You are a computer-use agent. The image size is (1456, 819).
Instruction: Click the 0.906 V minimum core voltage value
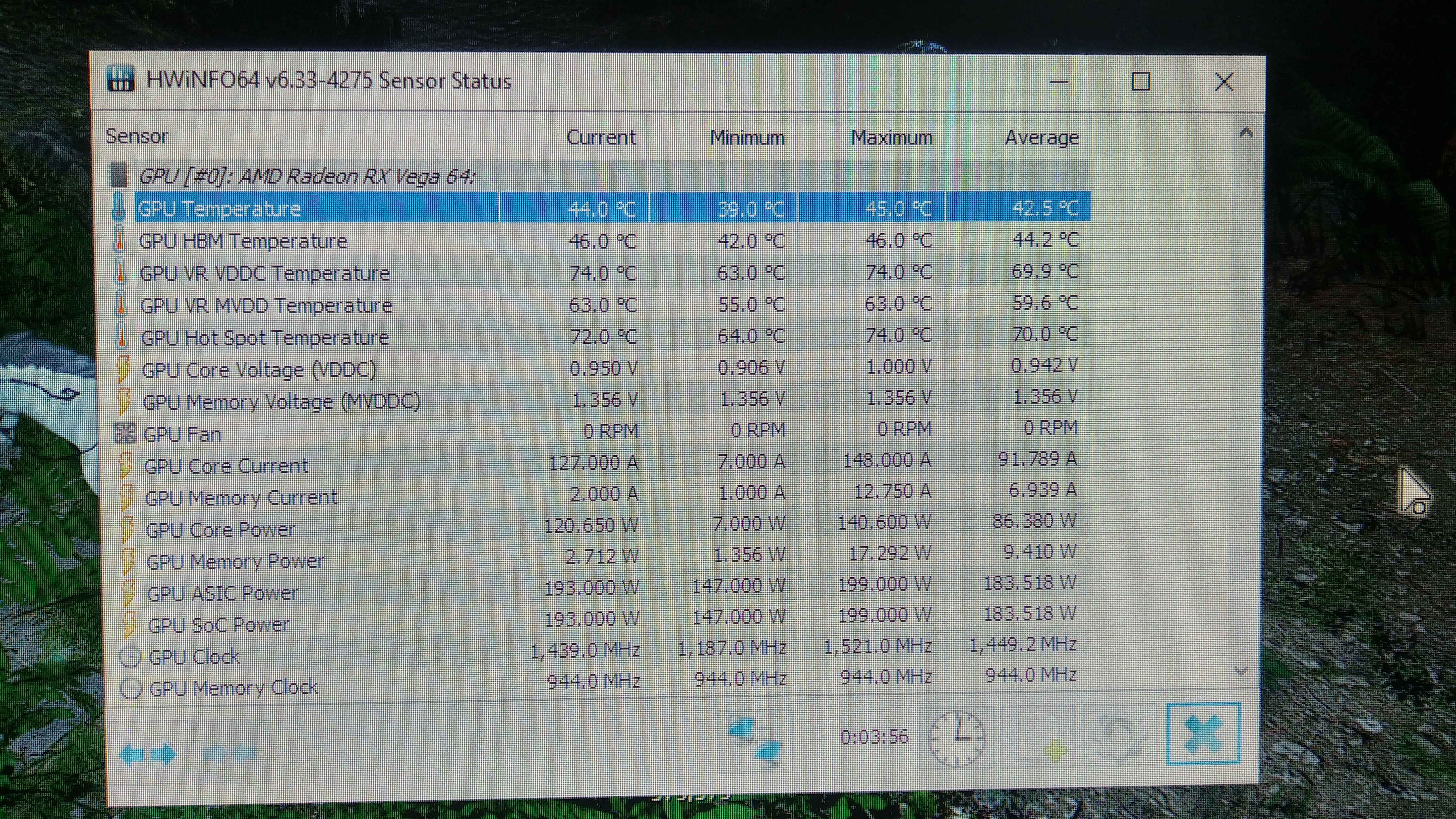[751, 367]
